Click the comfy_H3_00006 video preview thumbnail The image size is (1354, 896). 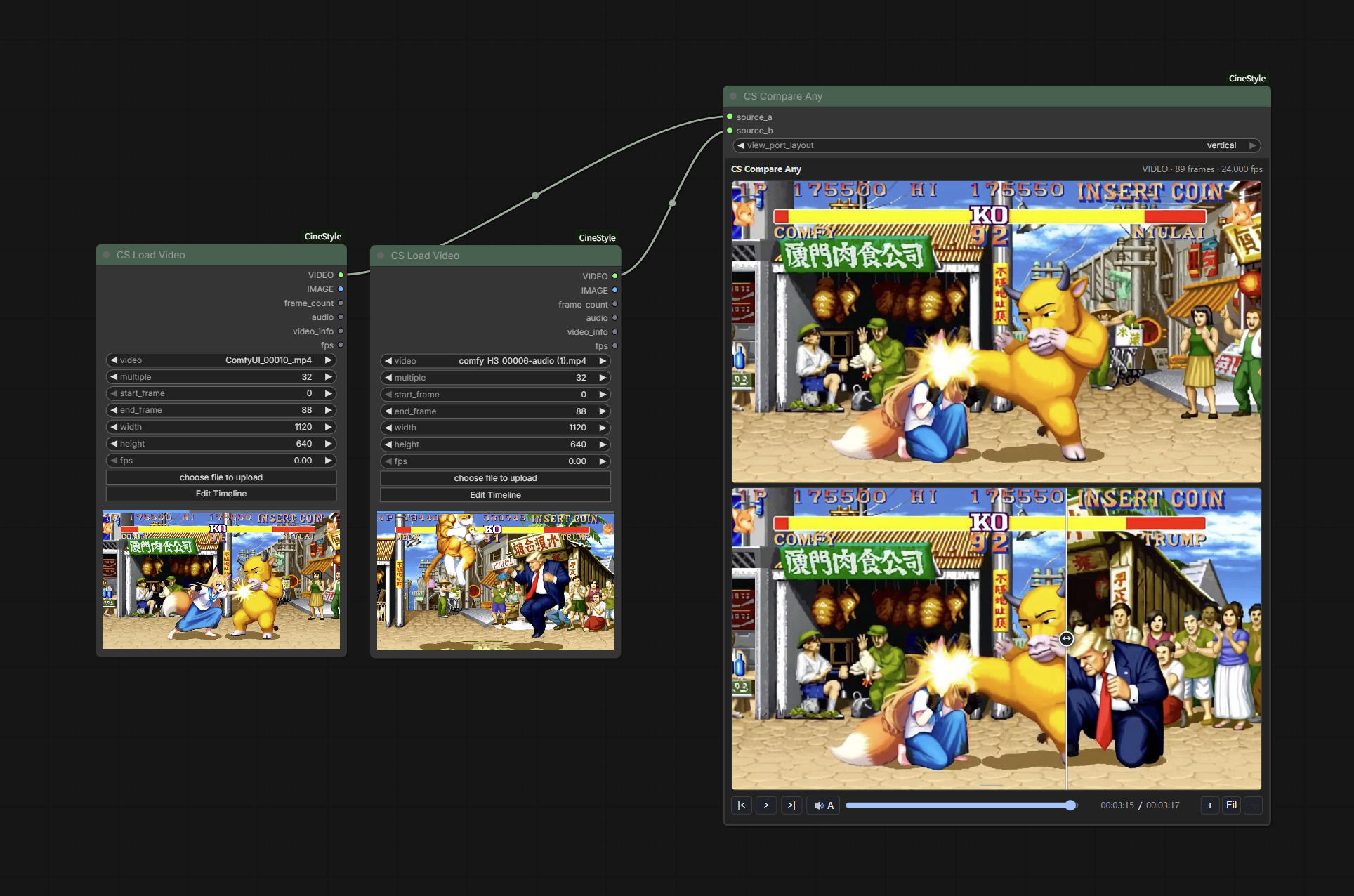[496, 581]
